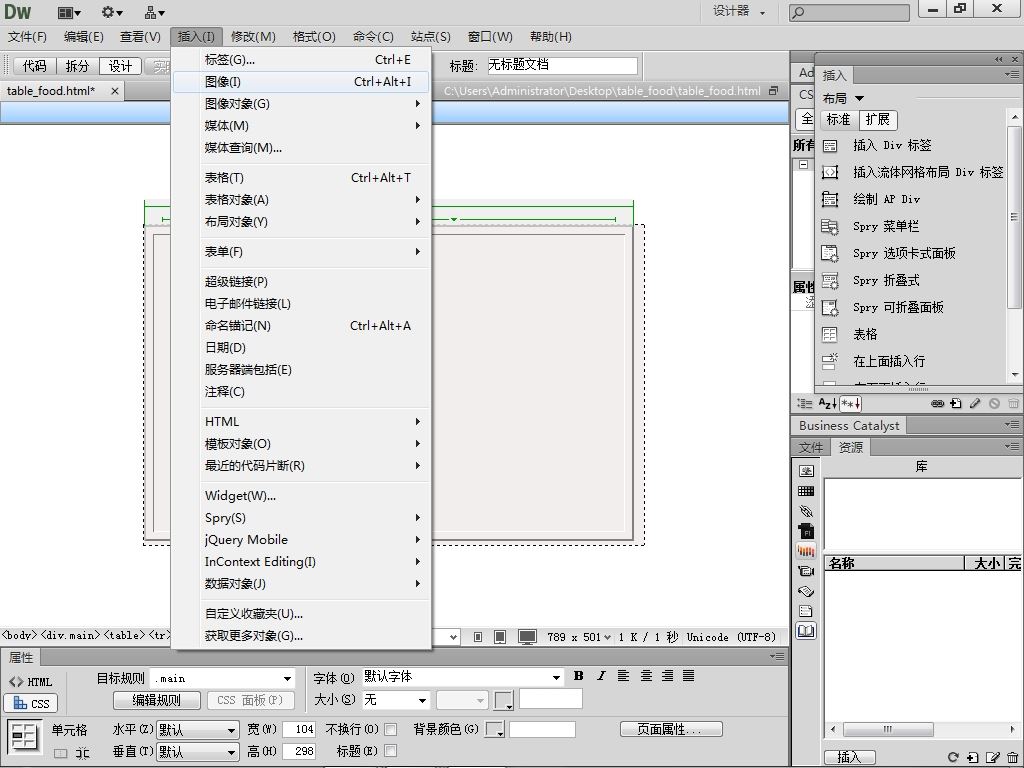Image resolution: width=1024 pixels, height=768 pixels.
Task: Choose Hyperlink from Insert menu
Action: (x=301, y=281)
